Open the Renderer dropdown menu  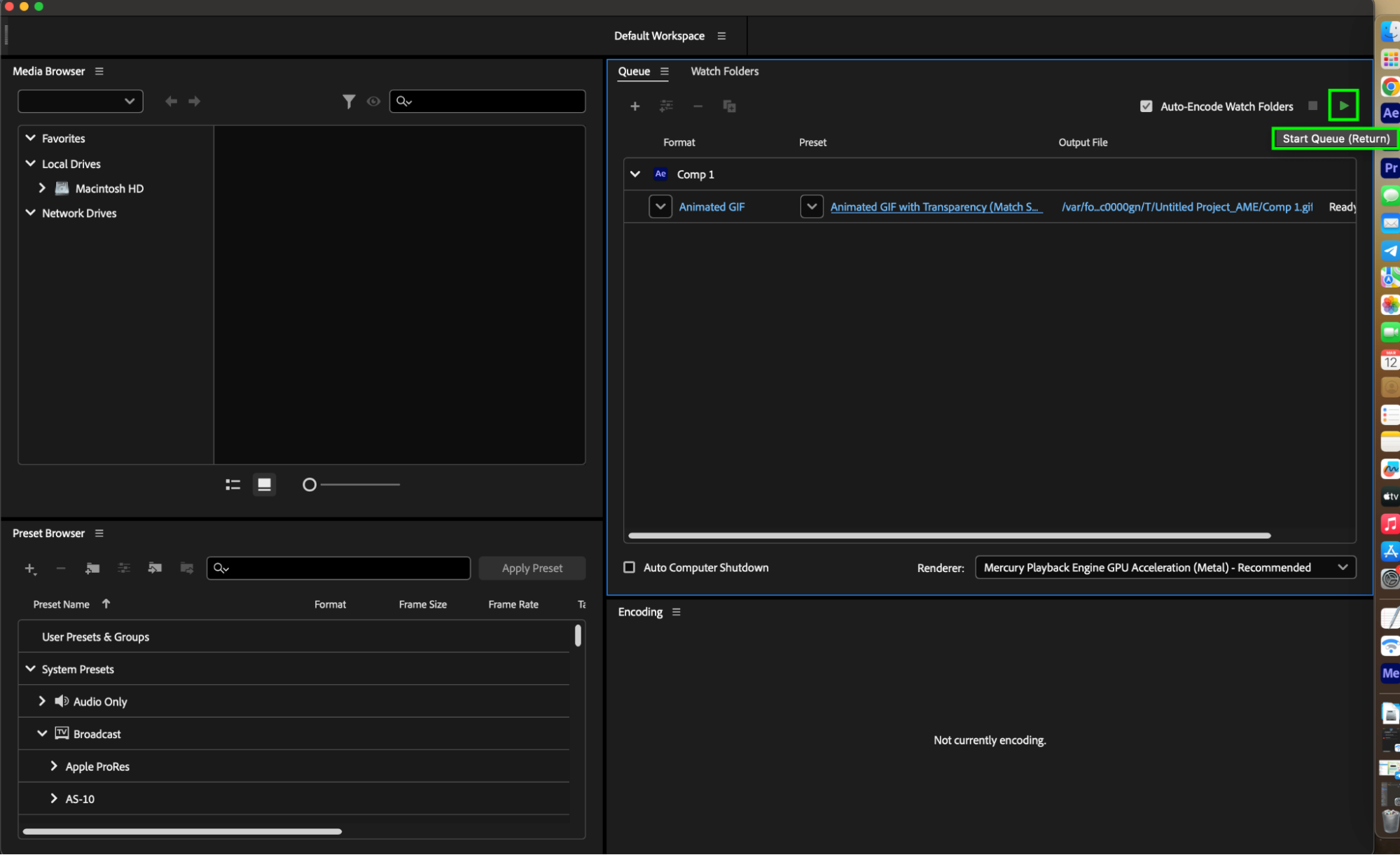click(1165, 567)
